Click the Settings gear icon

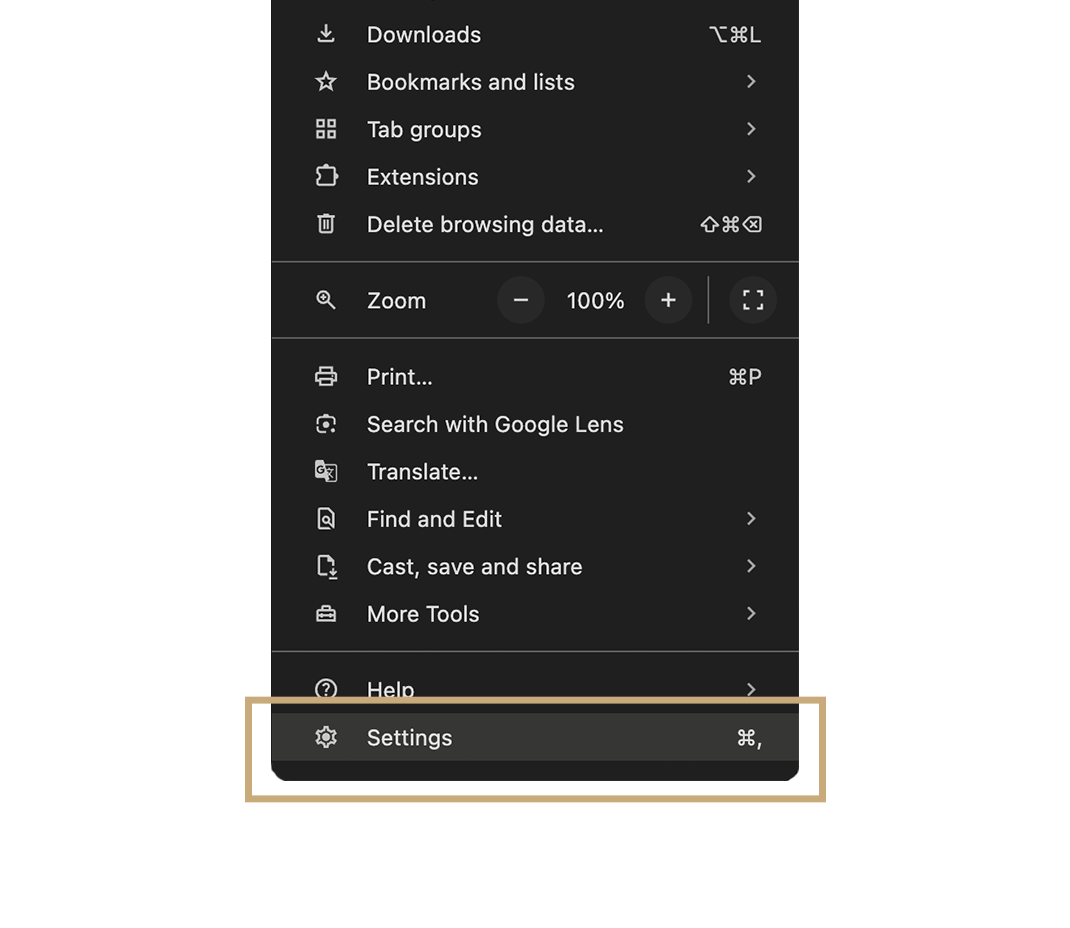[326, 737]
